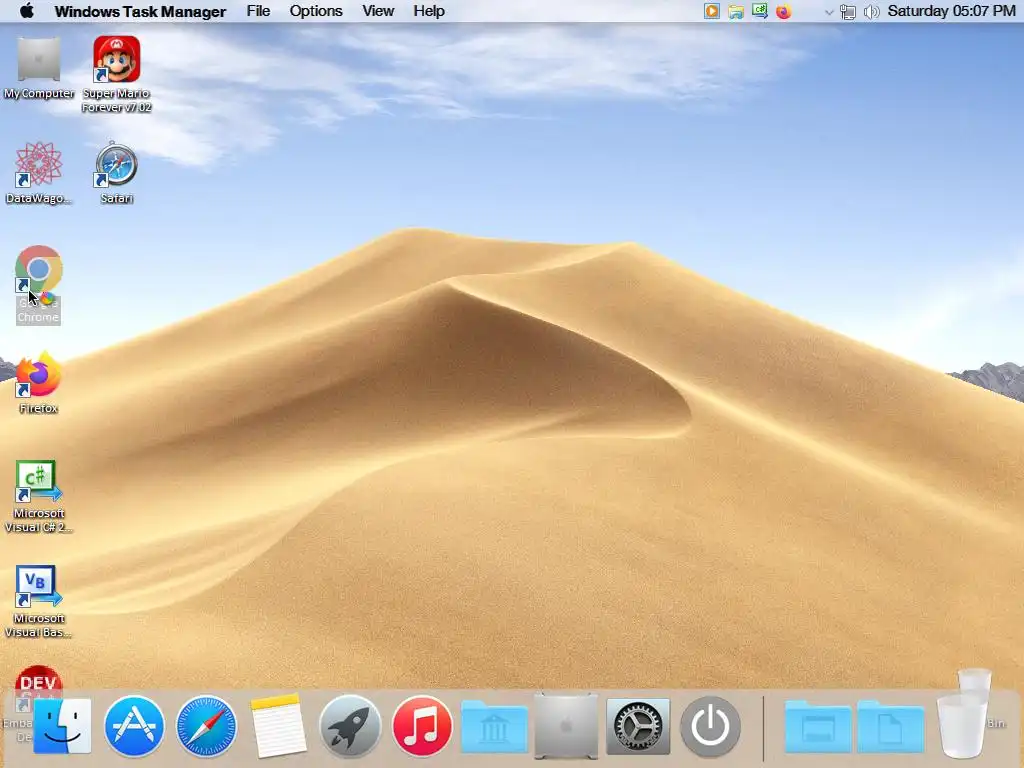The width and height of the screenshot is (1024, 768).
Task: Expand the hidden tray icons chevron
Action: point(829,12)
